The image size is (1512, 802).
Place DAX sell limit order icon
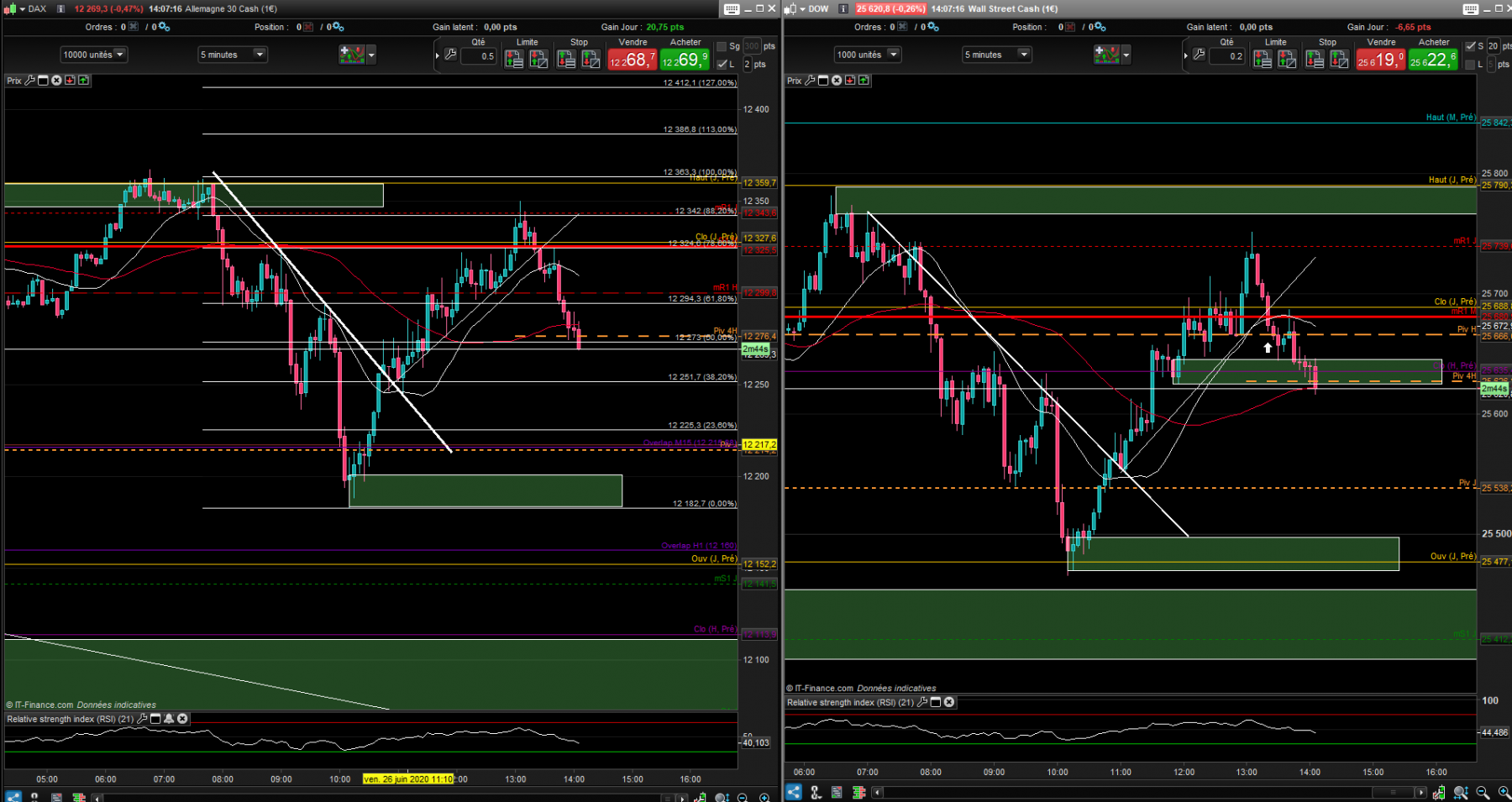point(538,59)
